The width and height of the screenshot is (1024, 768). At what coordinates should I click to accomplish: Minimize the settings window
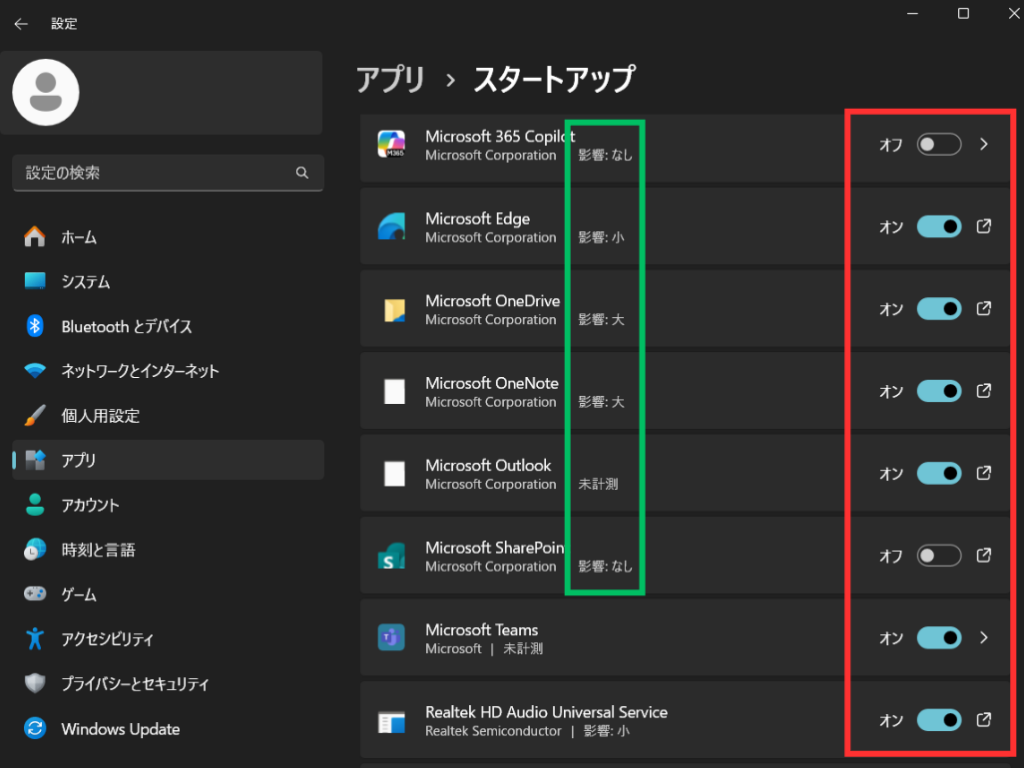pyautogui.click(x=912, y=14)
